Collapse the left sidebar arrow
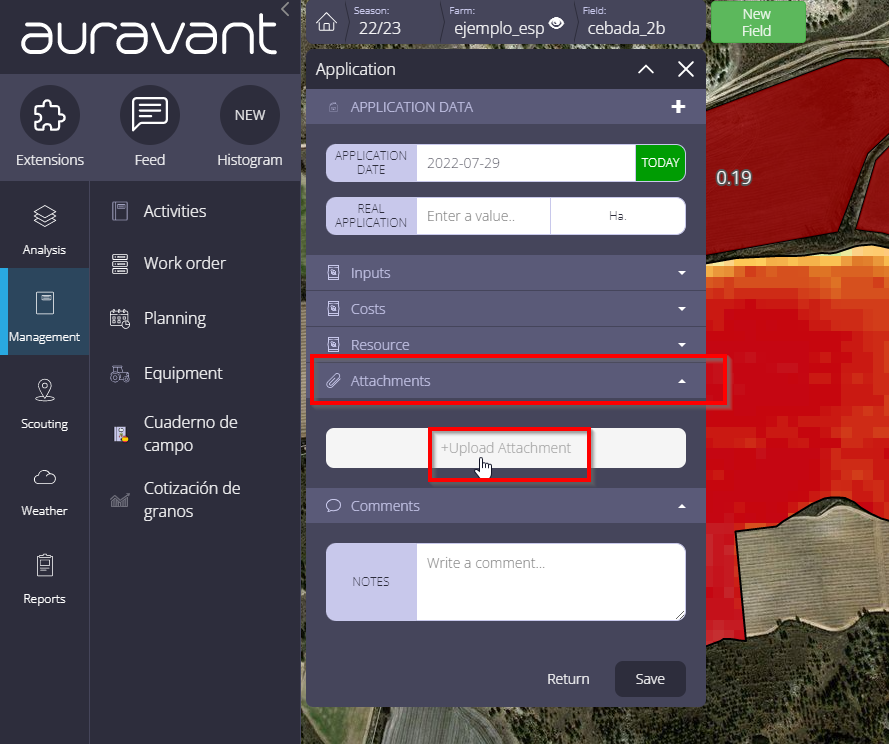This screenshot has width=889, height=744. click(x=286, y=9)
